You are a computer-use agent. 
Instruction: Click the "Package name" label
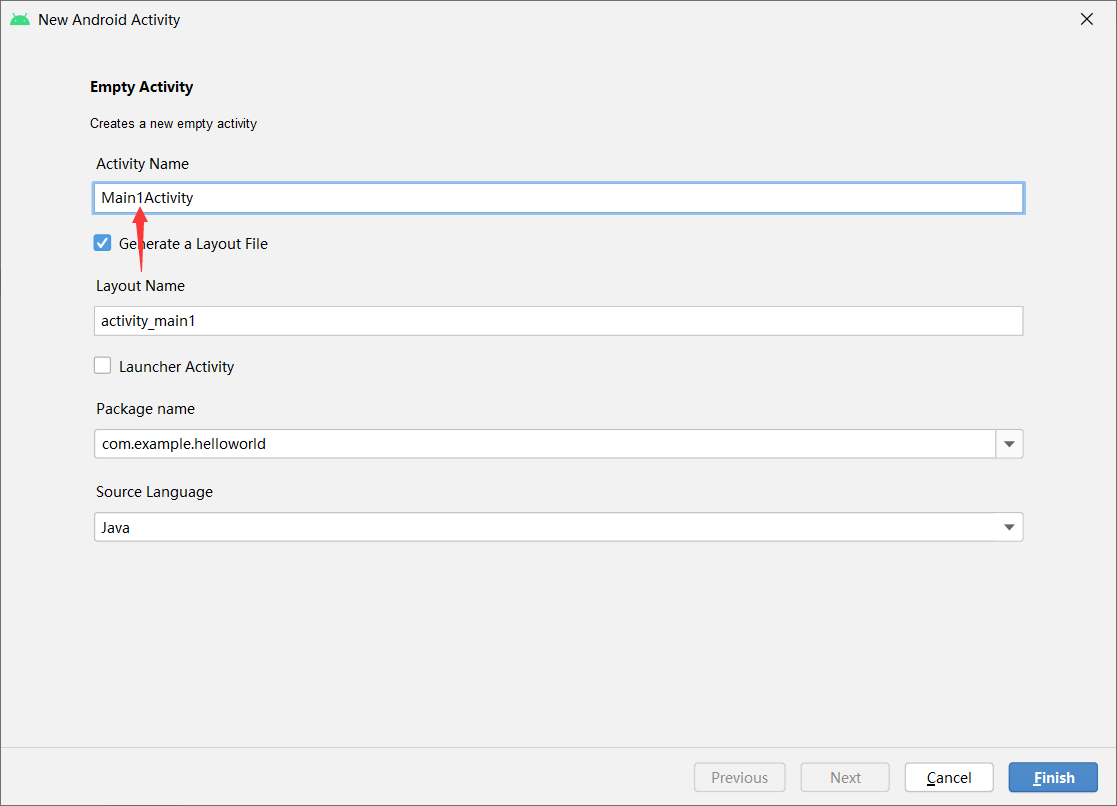tap(145, 409)
